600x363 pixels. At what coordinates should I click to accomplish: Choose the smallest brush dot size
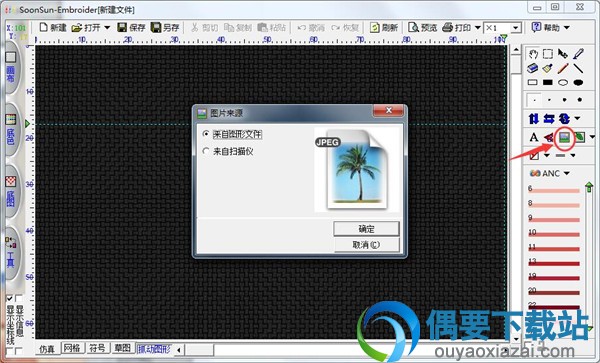click(x=534, y=100)
